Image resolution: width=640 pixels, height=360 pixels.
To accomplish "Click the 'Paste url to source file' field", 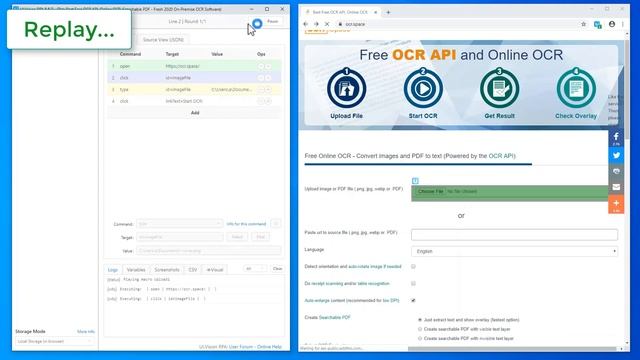I will point(514,234).
